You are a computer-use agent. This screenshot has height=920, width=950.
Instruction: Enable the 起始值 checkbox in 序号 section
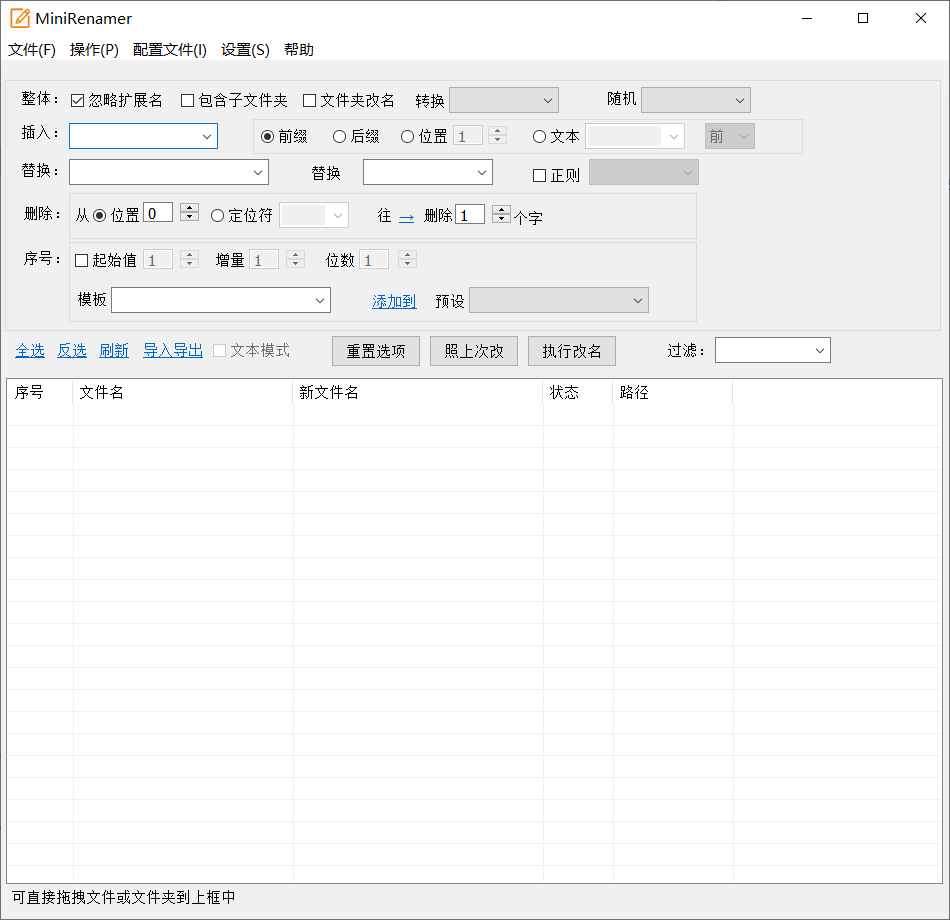coord(82,259)
